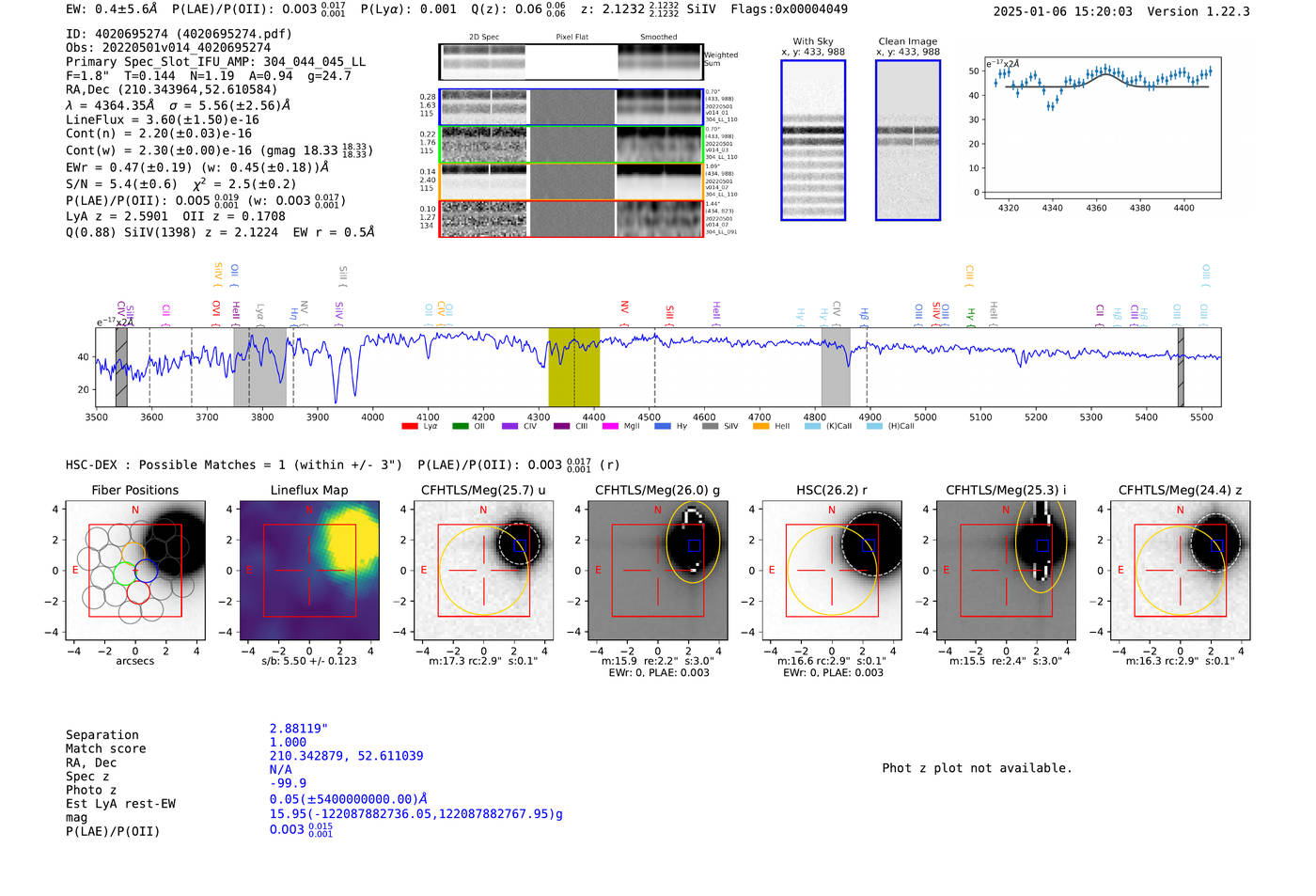The width and height of the screenshot is (1316, 896).
Task: Click the gray SiIV legend swatch
Action: [710, 426]
